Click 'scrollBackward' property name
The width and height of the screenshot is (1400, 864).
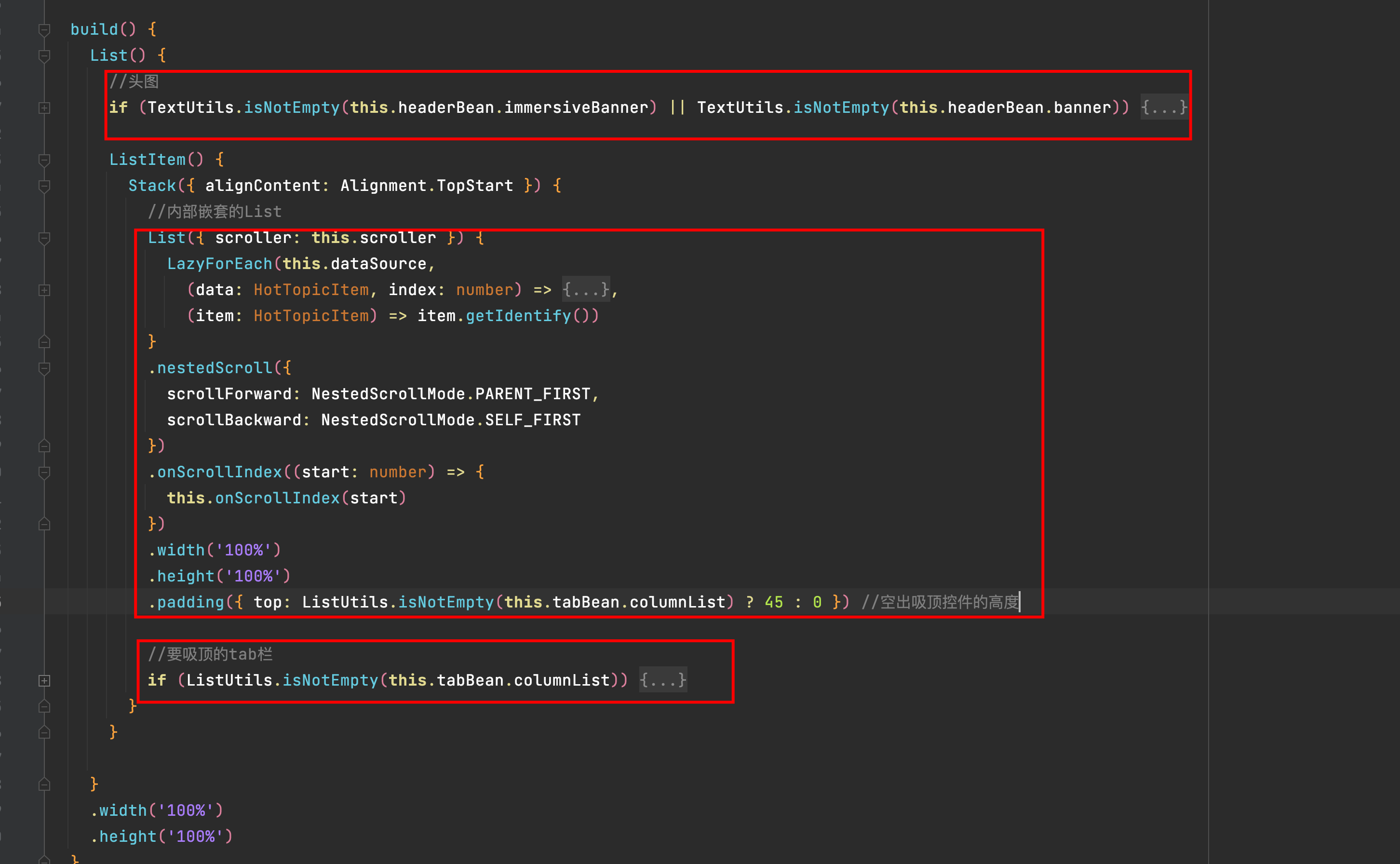tap(234, 420)
